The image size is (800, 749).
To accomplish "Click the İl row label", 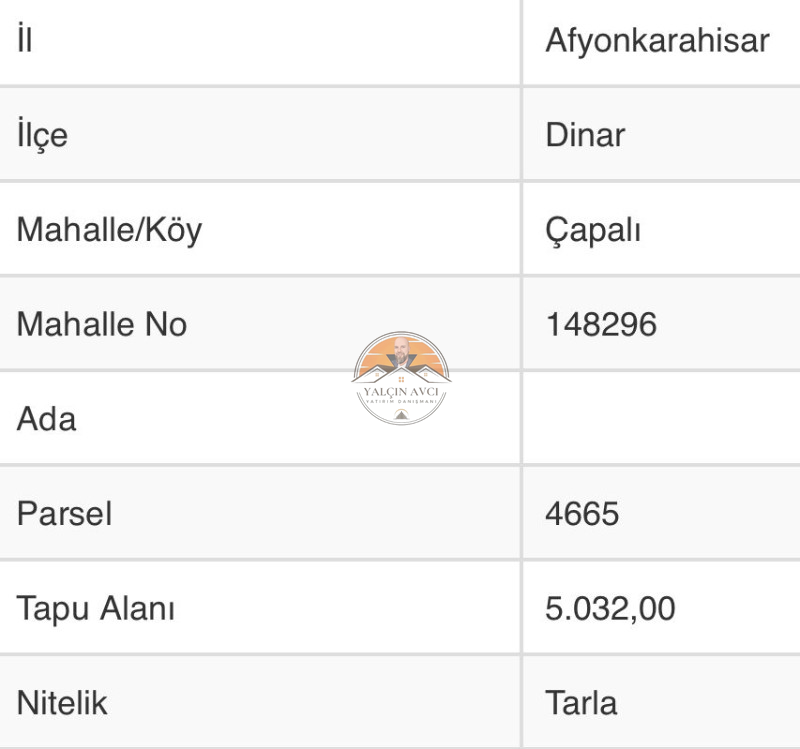I will click(x=24, y=38).
